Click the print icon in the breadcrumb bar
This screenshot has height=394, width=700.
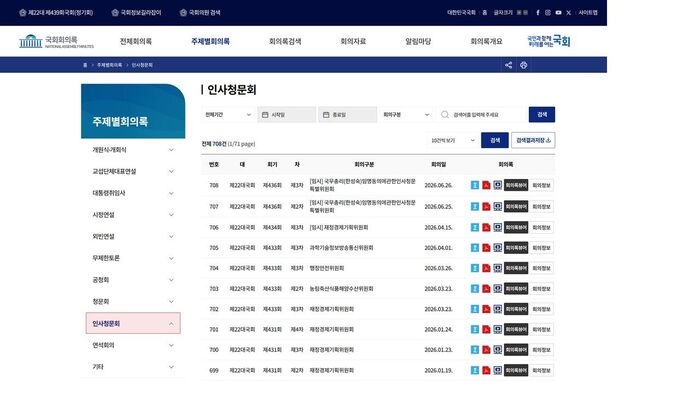coord(524,65)
